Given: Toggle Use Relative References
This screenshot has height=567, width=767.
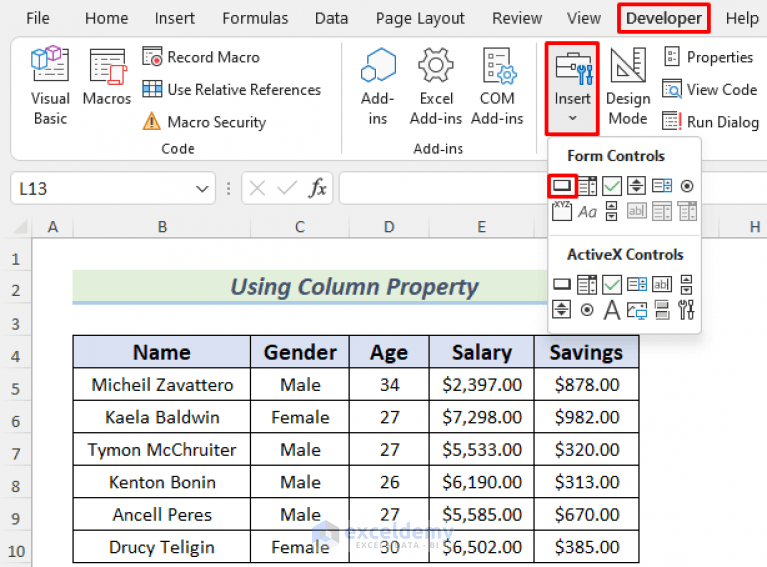Looking at the screenshot, I should pyautogui.click(x=232, y=90).
